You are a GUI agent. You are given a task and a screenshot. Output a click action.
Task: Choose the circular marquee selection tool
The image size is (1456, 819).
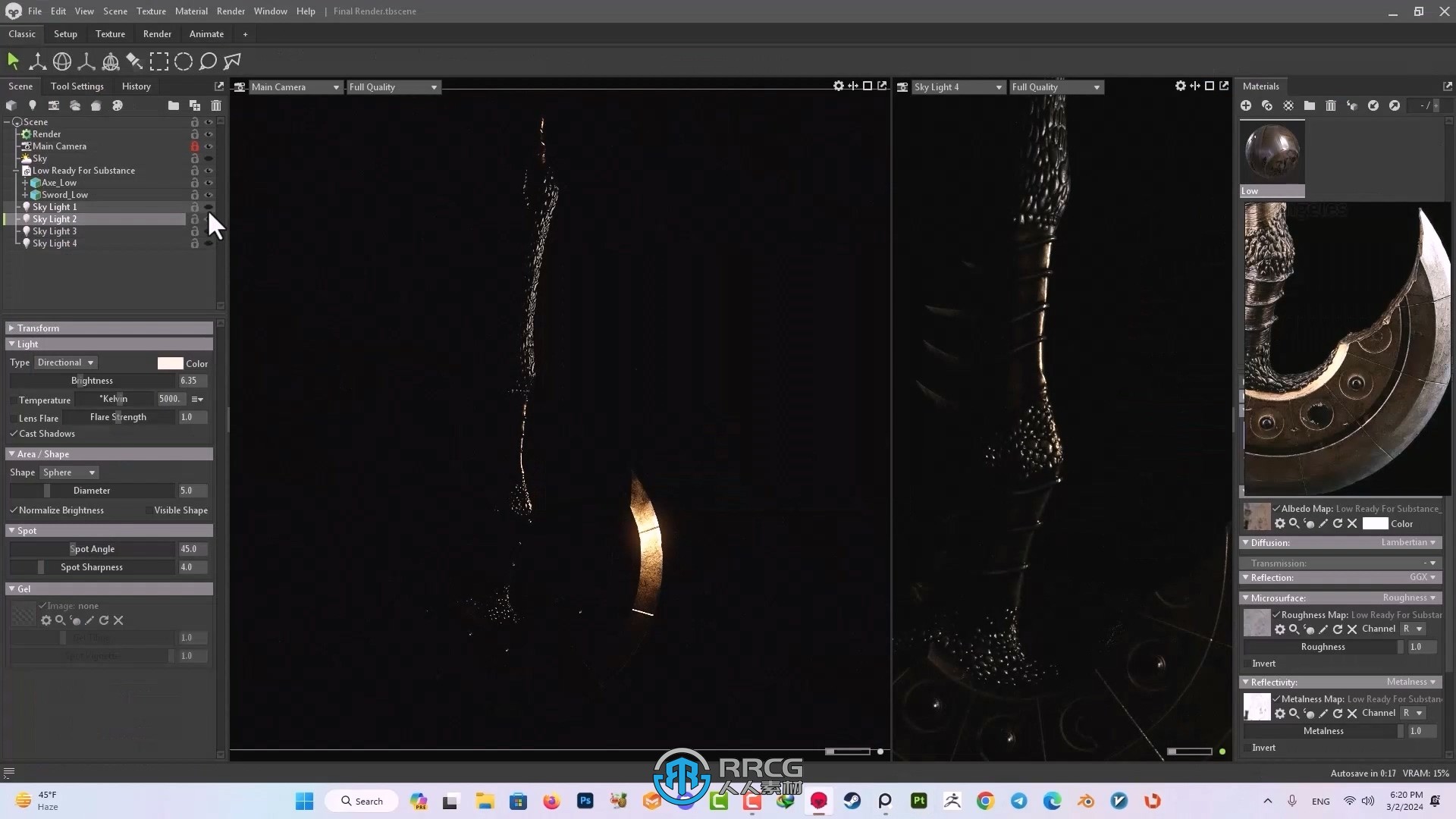tap(184, 61)
